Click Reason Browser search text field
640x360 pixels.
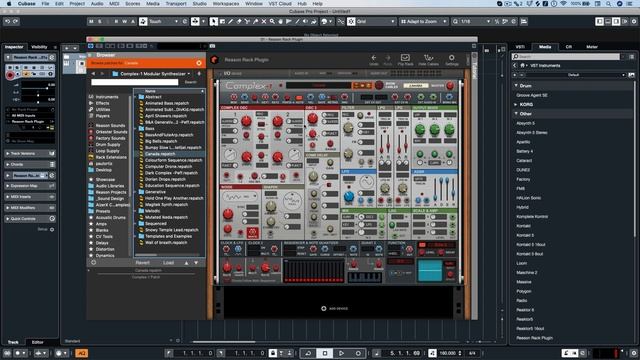point(135,82)
